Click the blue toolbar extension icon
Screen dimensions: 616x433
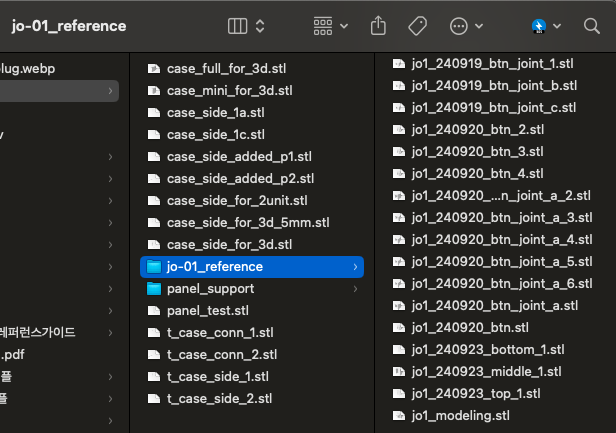coord(539,26)
